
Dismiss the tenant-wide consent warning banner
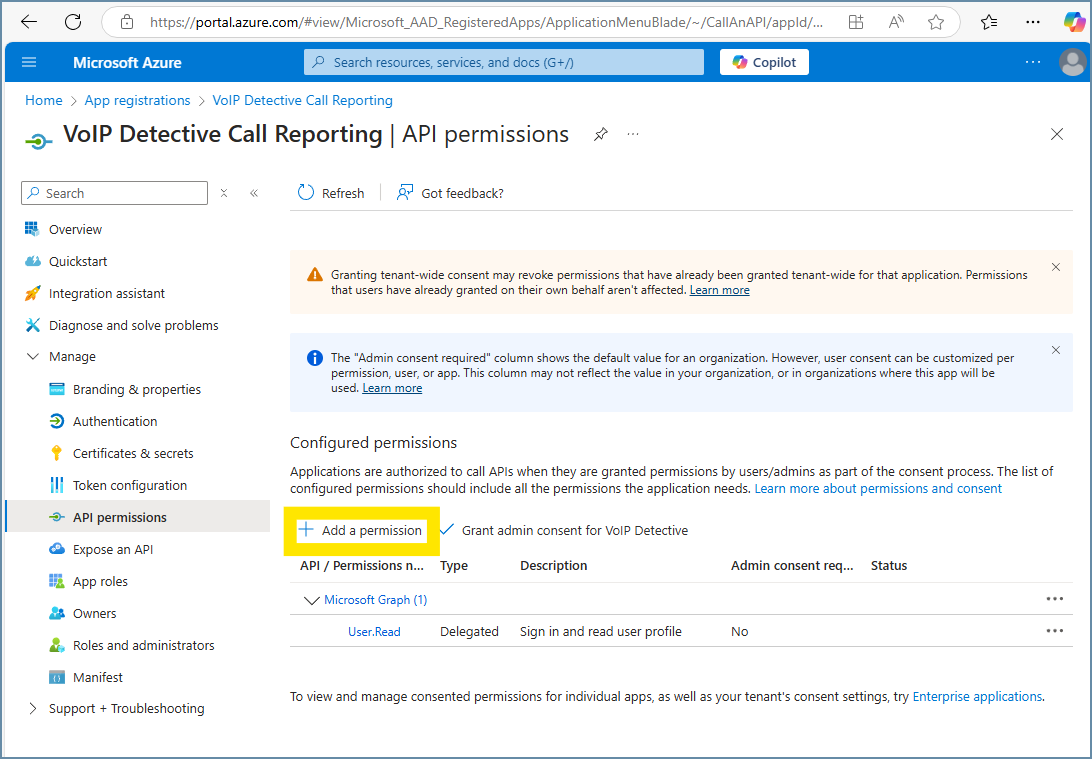(1056, 267)
